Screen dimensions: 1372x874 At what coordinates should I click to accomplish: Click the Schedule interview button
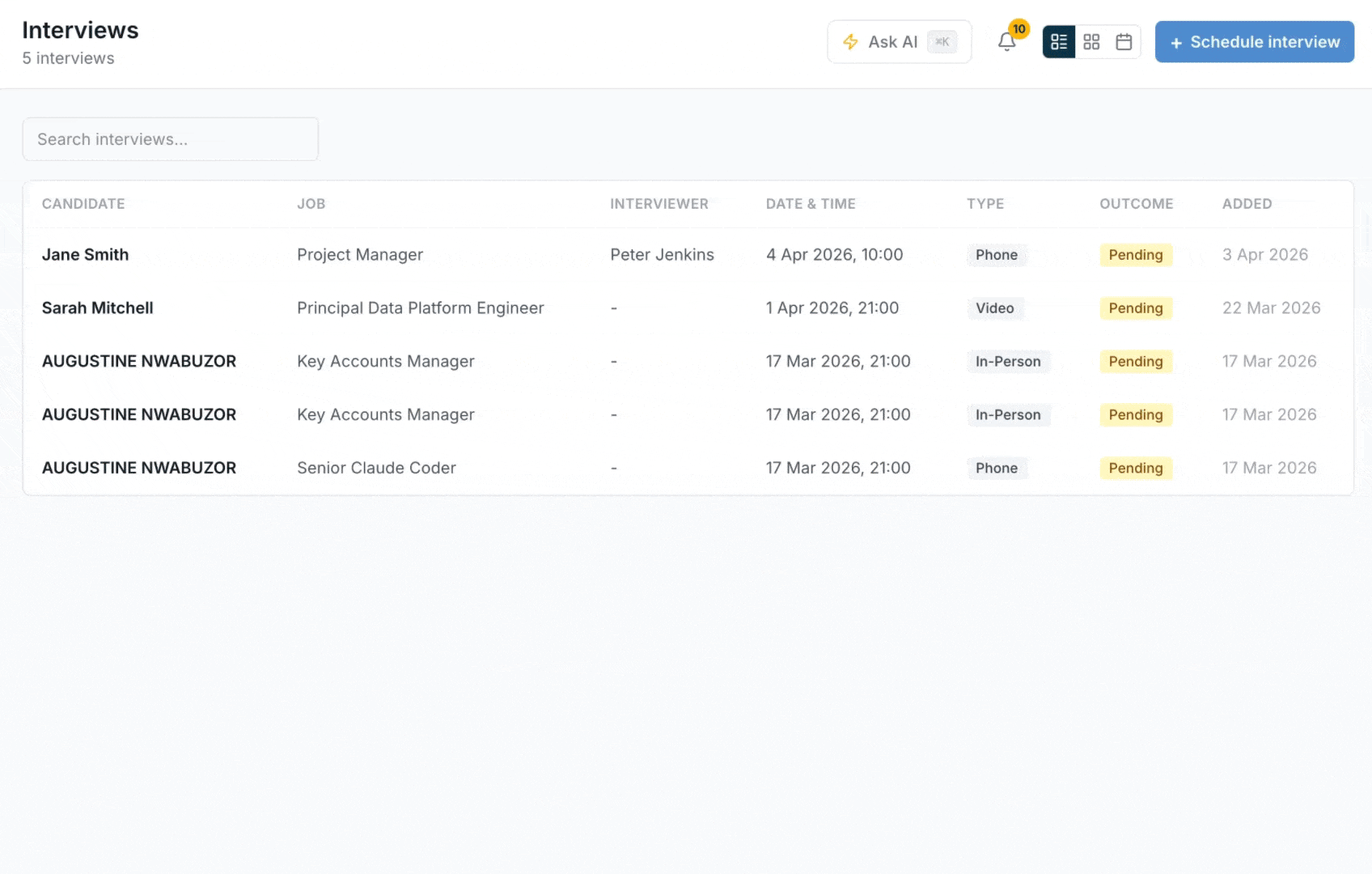(x=1254, y=42)
